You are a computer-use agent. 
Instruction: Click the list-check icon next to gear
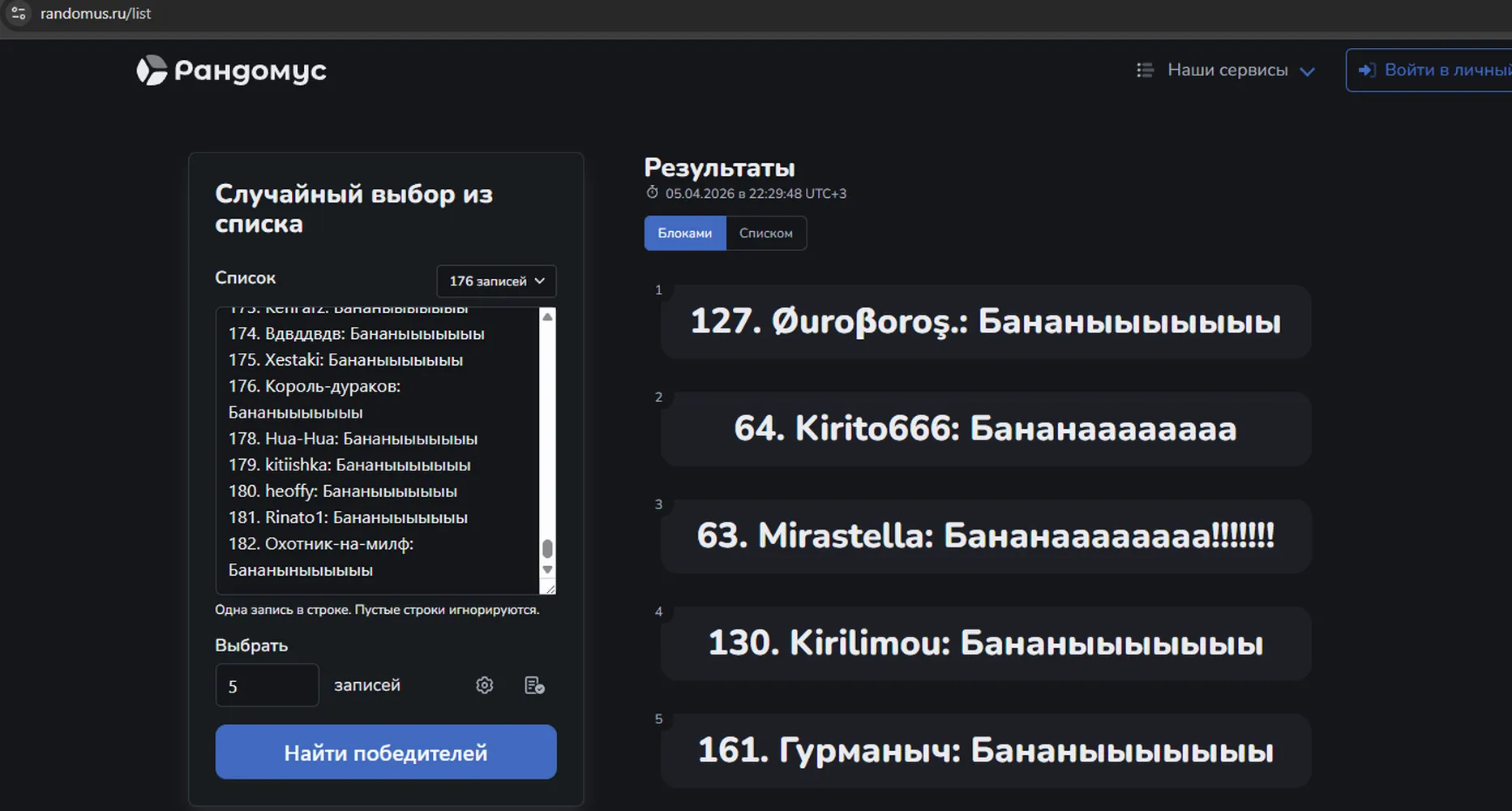534,685
